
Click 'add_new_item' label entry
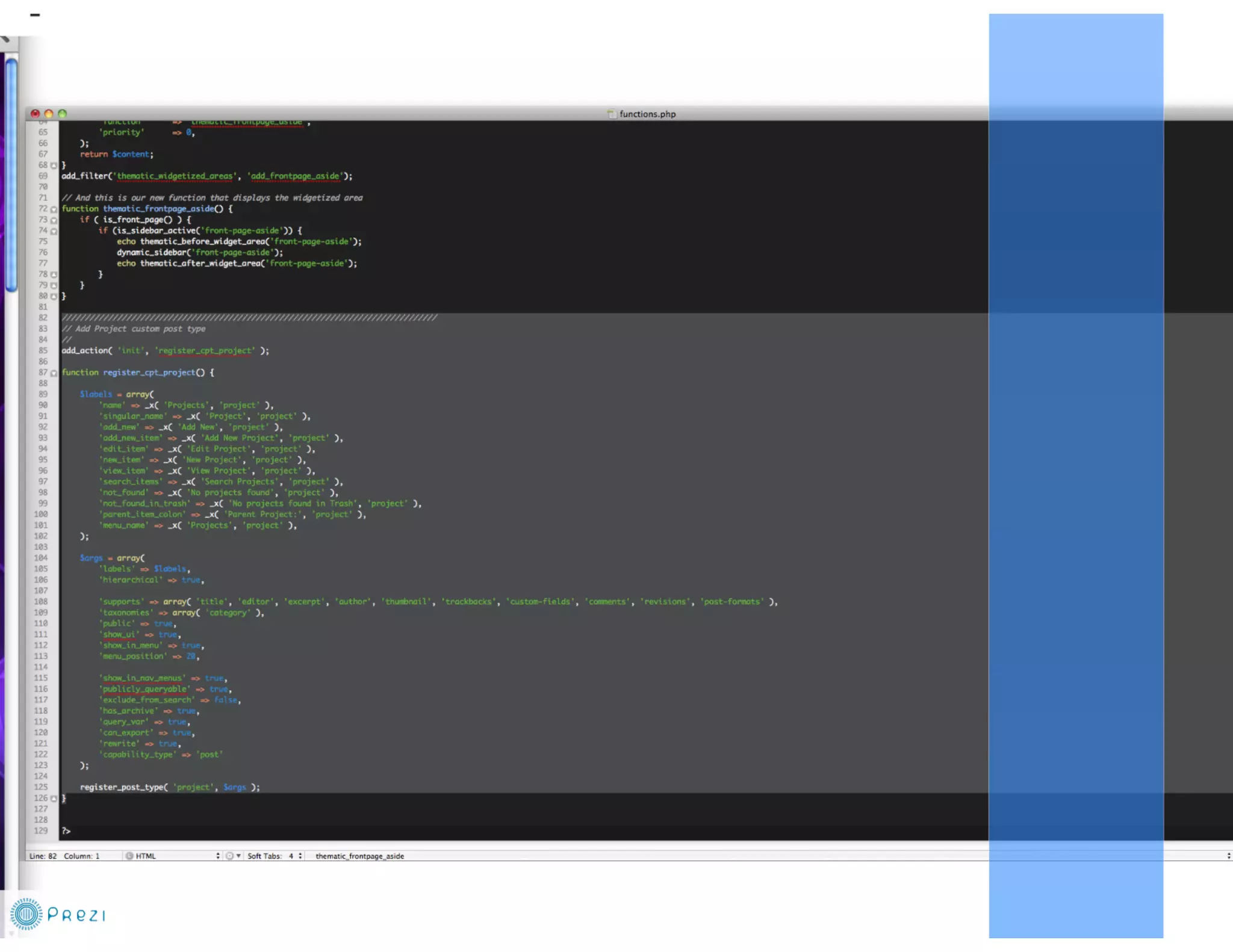221,438
